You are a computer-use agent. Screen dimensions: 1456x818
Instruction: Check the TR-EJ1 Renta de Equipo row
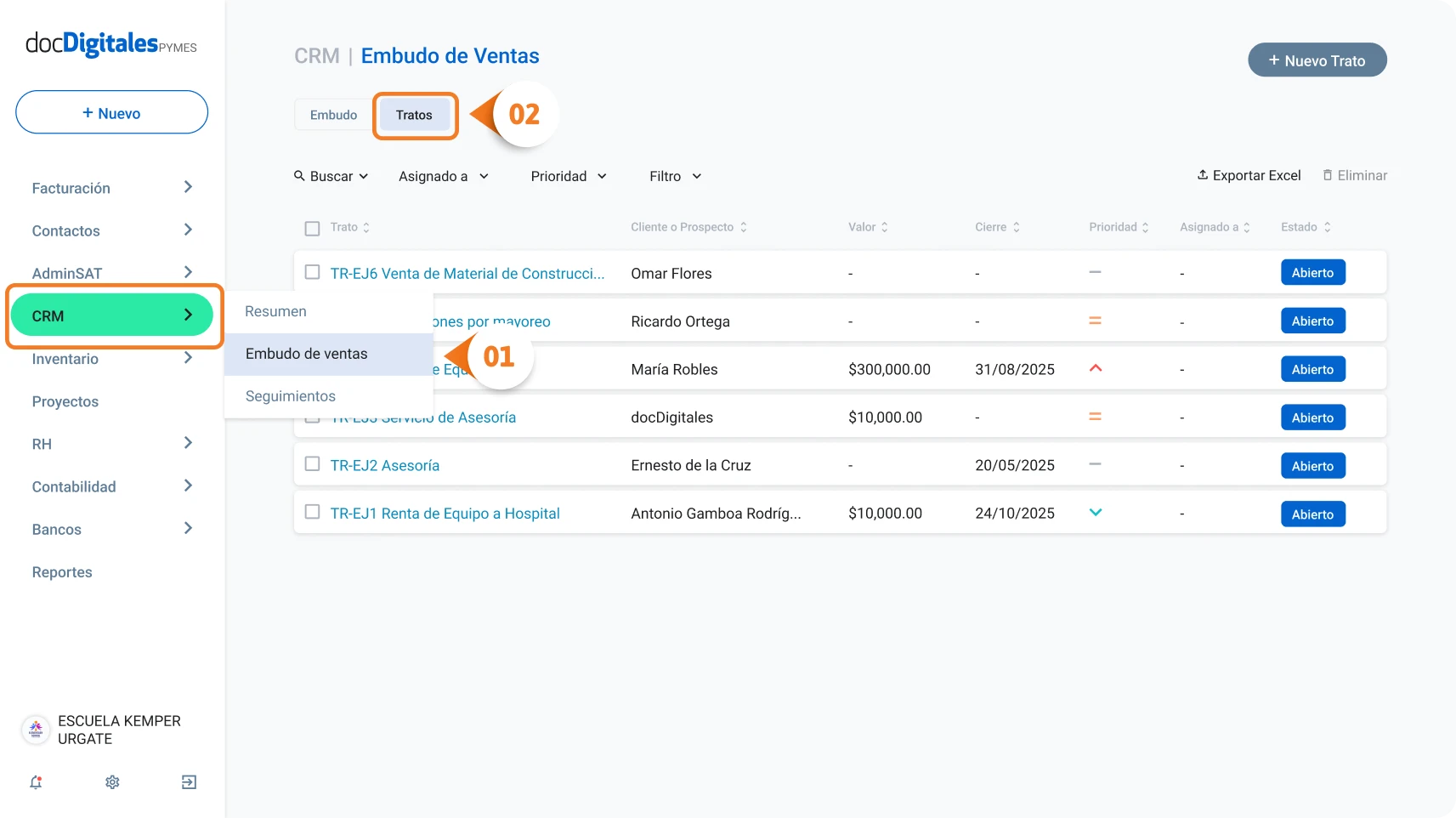312,512
